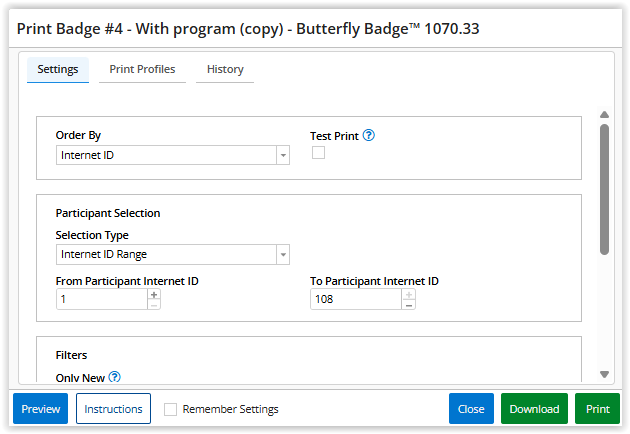Screen dimensions: 630x434
Task: Increment the From Participant Internet ID
Action: pos(154,294)
